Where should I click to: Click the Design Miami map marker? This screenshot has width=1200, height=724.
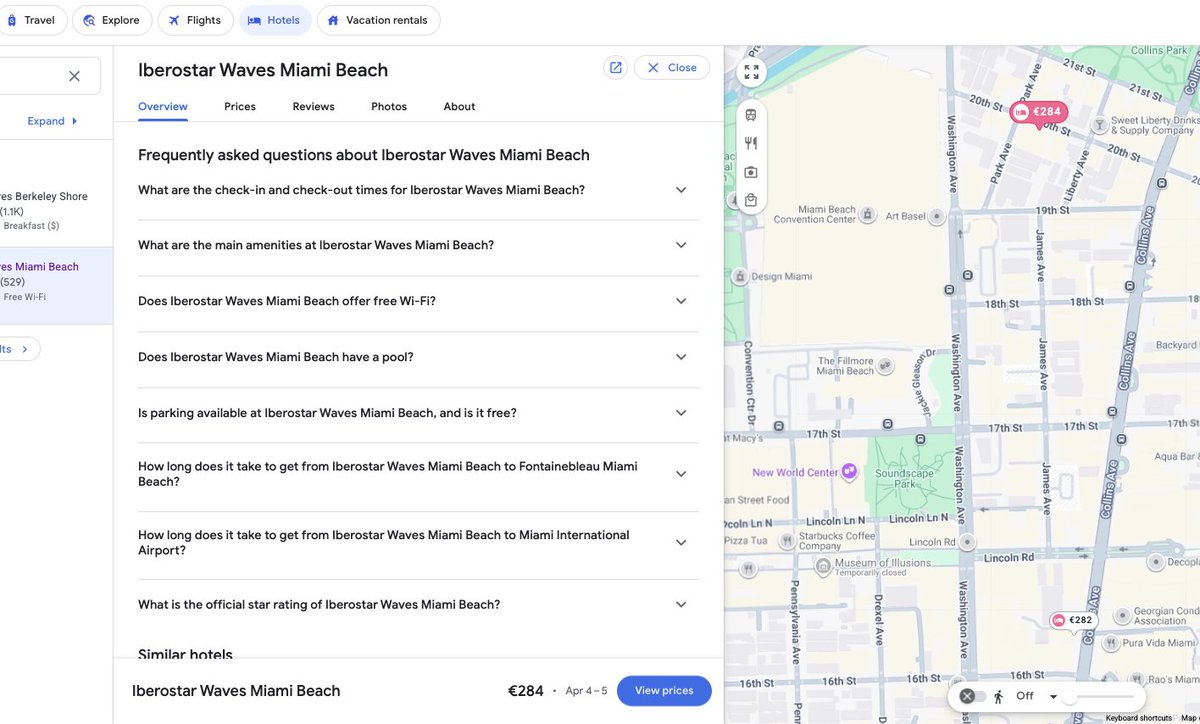(740, 276)
